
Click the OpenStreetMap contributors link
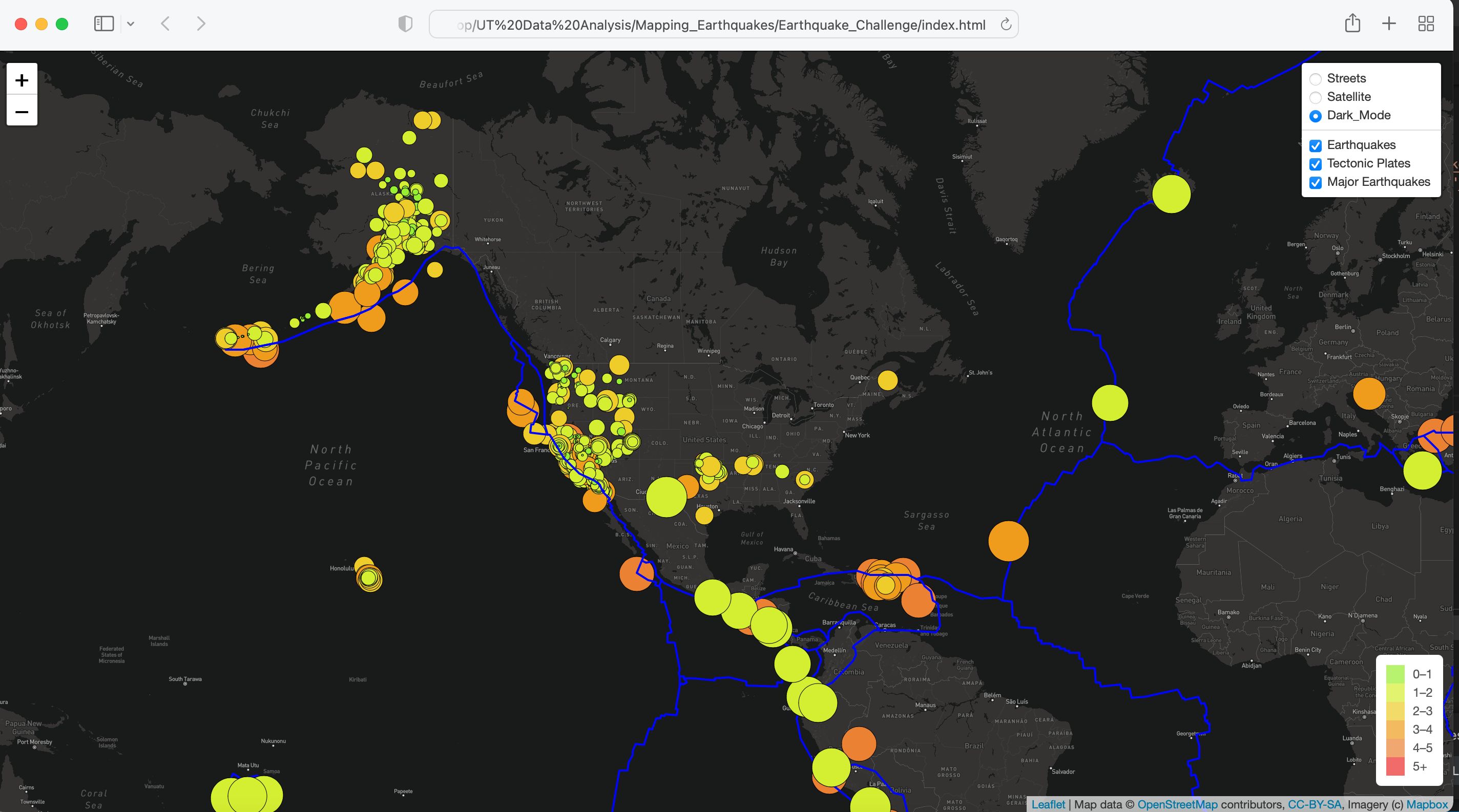pos(1178,804)
